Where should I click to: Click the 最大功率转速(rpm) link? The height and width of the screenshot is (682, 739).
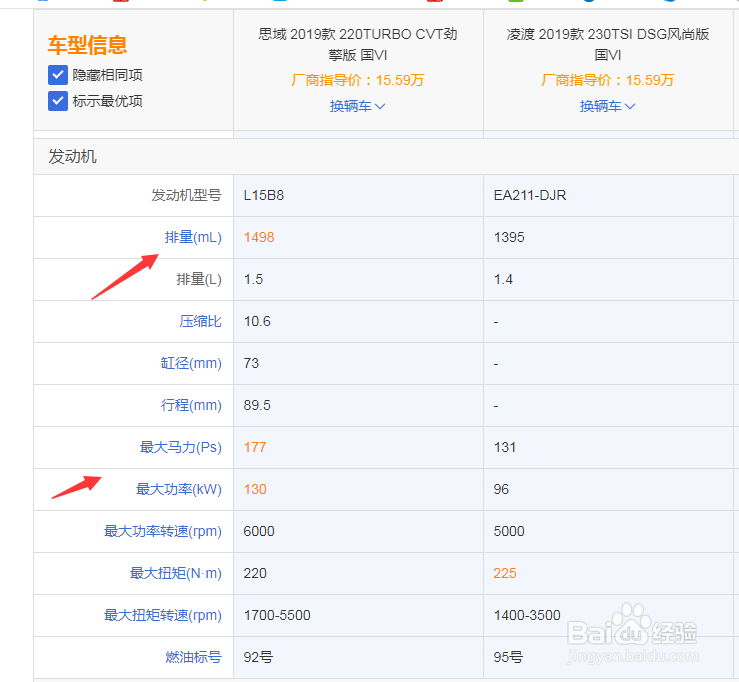click(x=163, y=531)
